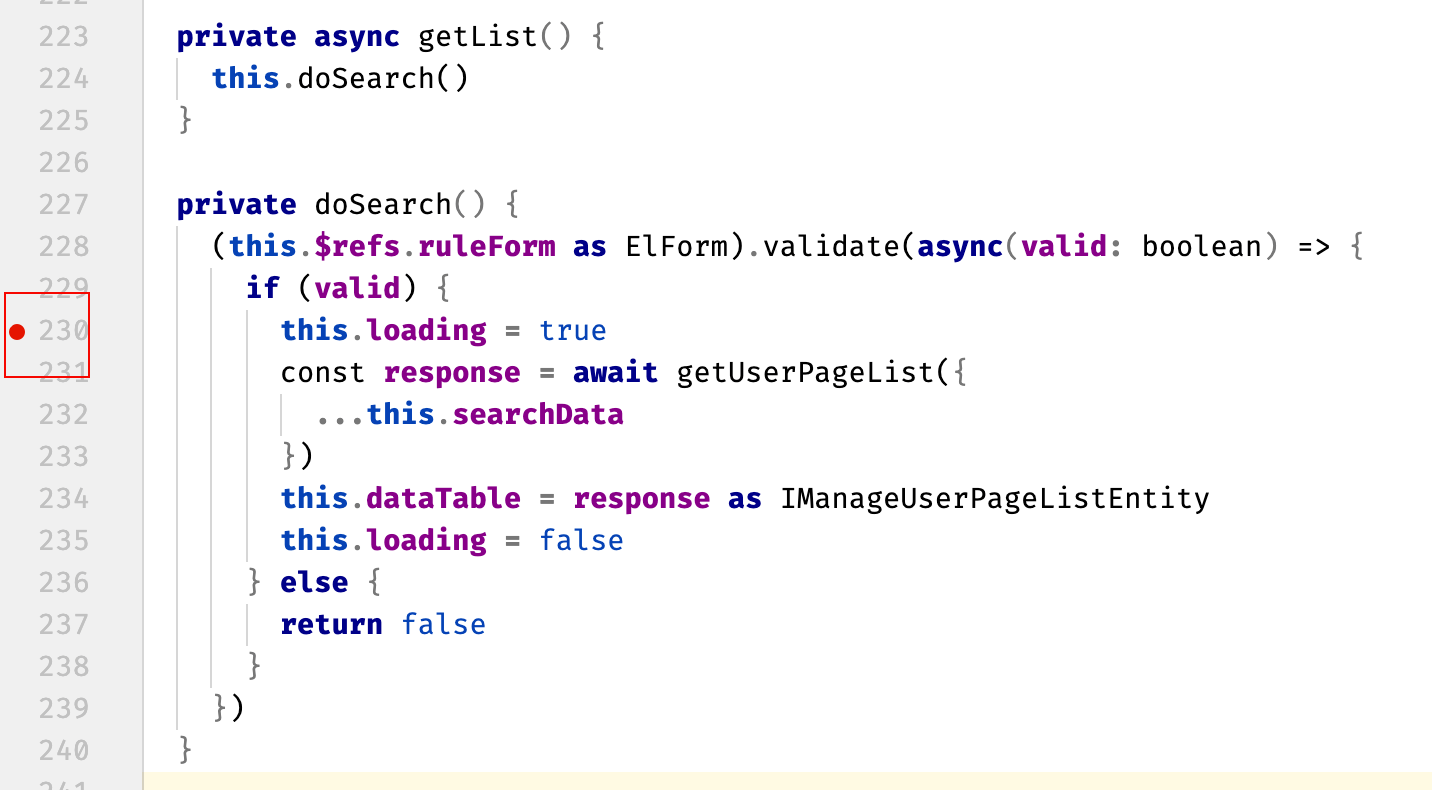Click gutter line number 237
This screenshot has width=1432, height=790.
[64, 625]
